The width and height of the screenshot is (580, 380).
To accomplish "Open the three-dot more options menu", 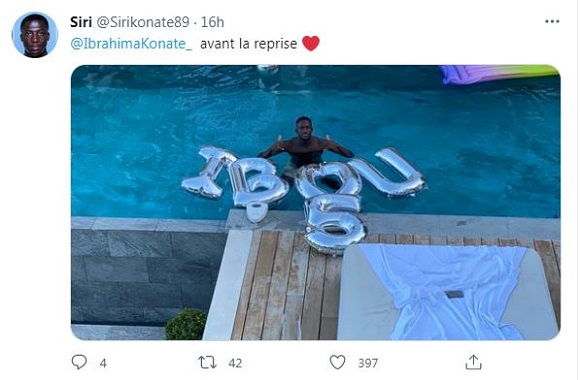I will 552,21.
